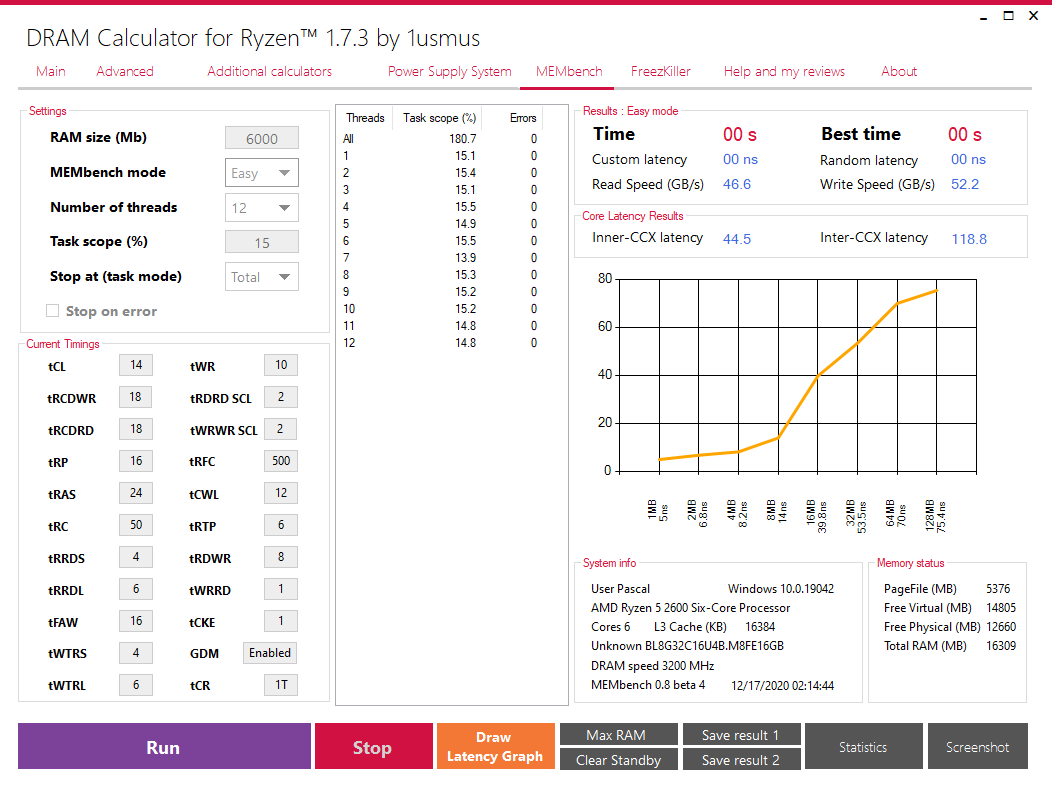The image size is (1052, 791).
Task: Click the RAM size input field
Action: tap(262, 138)
